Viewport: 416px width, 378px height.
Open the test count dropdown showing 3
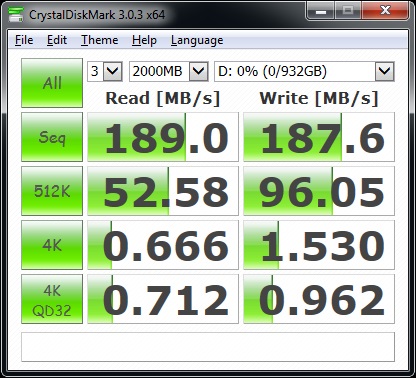105,71
